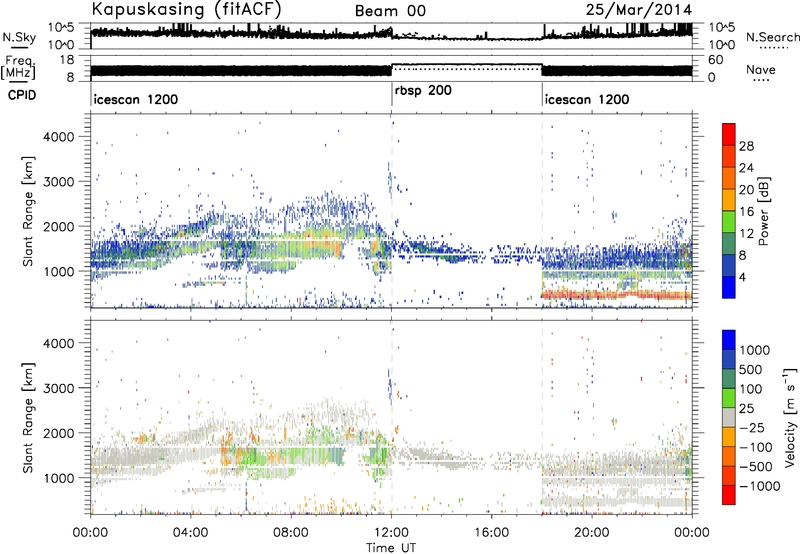This screenshot has width=800, height=554.
Task: Click the velocity panel's "Slant Range [km]" axis title
Action: pos(28,418)
